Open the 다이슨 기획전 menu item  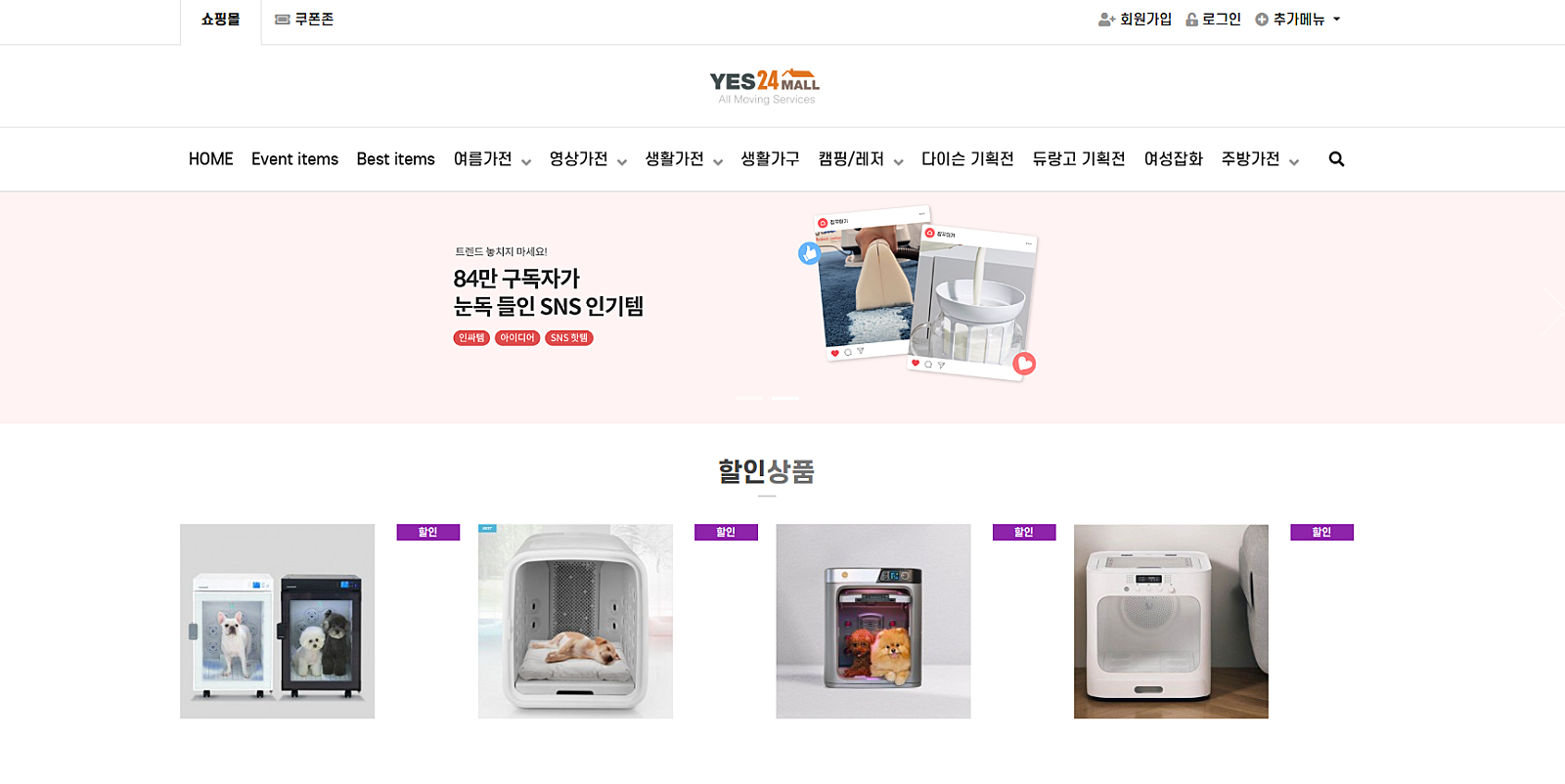click(x=967, y=159)
